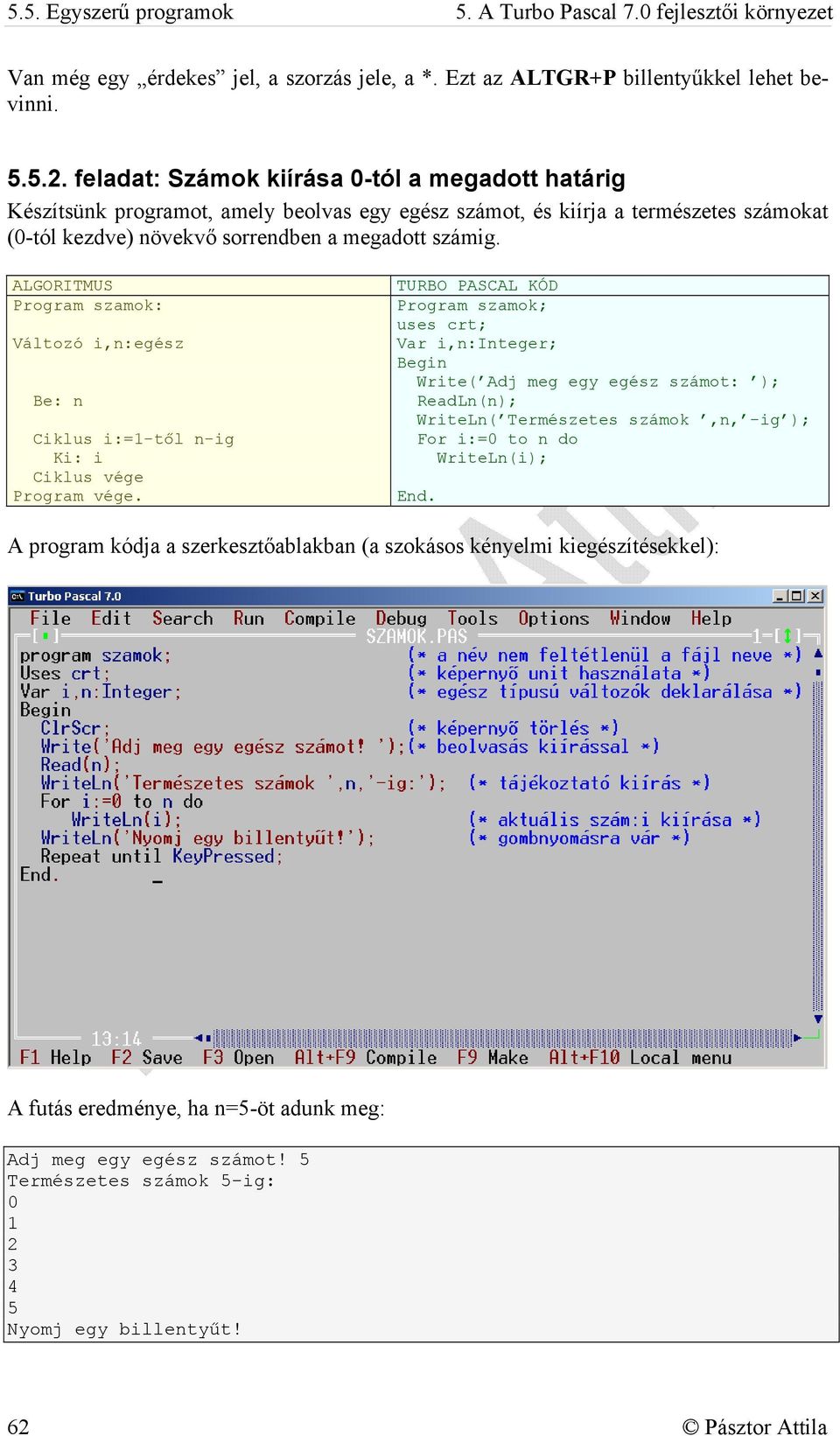Click the horizontal scrollbar left arrow
Image resolution: width=840 pixels, height=1436 pixels.
point(199,1038)
